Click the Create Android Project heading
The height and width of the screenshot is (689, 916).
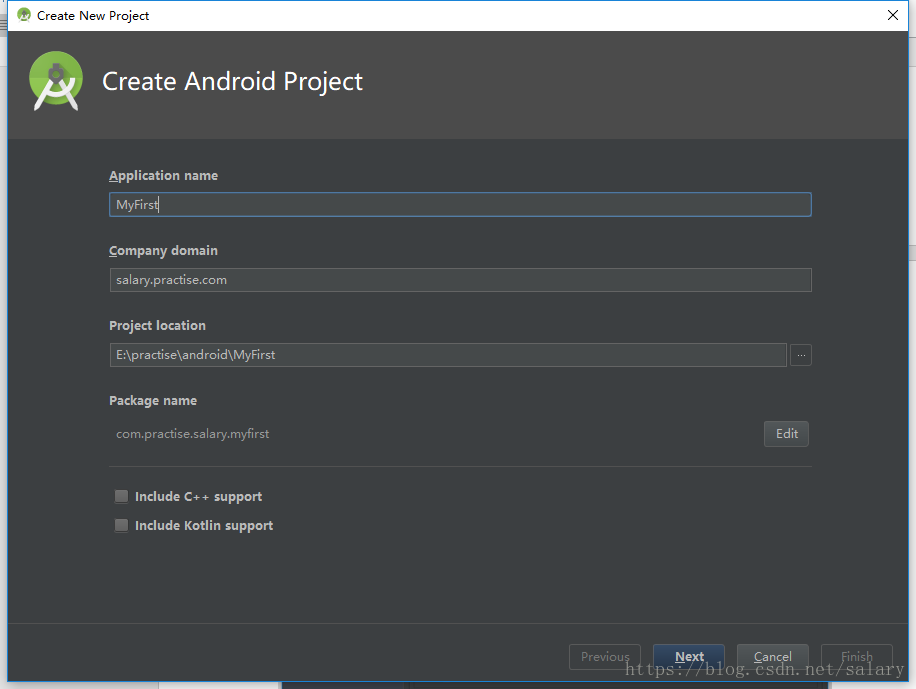233,81
